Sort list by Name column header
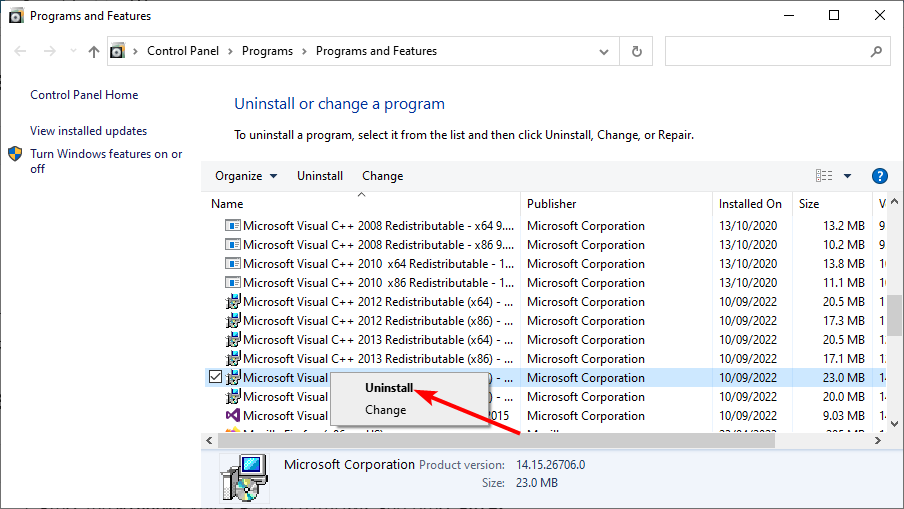This screenshot has height=509, width=904. tap(227, 203)
